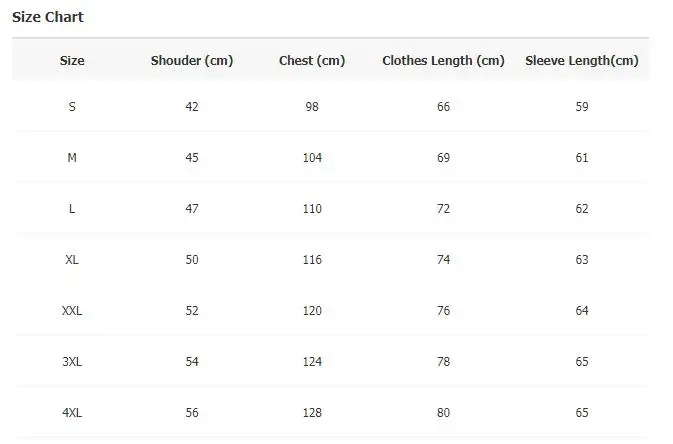Click chest value 104 for size M
673x444 pixels.
click(312, 158)
